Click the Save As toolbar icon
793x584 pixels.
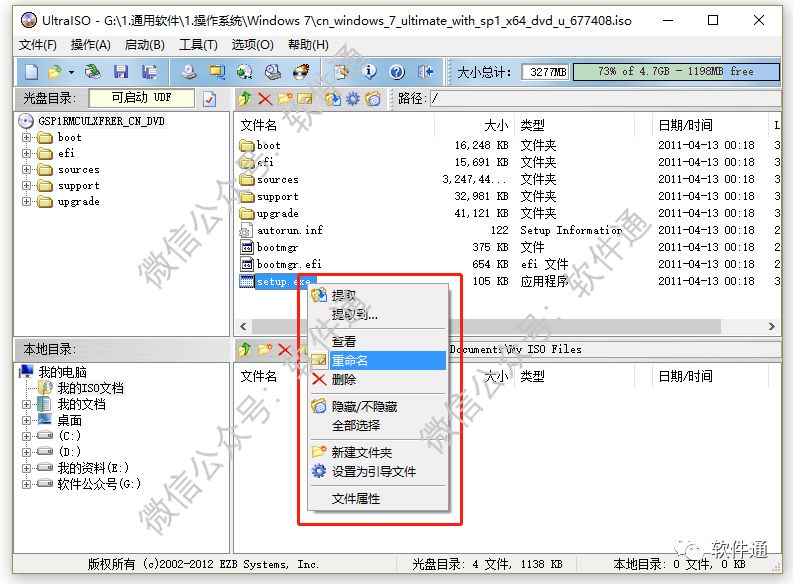149,72
